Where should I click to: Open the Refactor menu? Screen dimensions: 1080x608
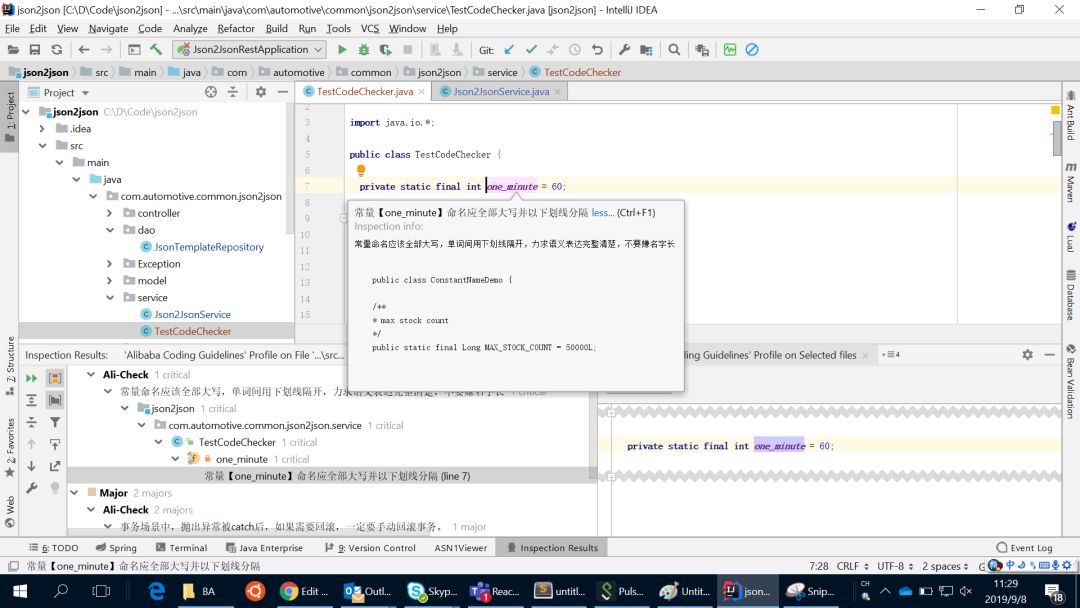(236, 29)
